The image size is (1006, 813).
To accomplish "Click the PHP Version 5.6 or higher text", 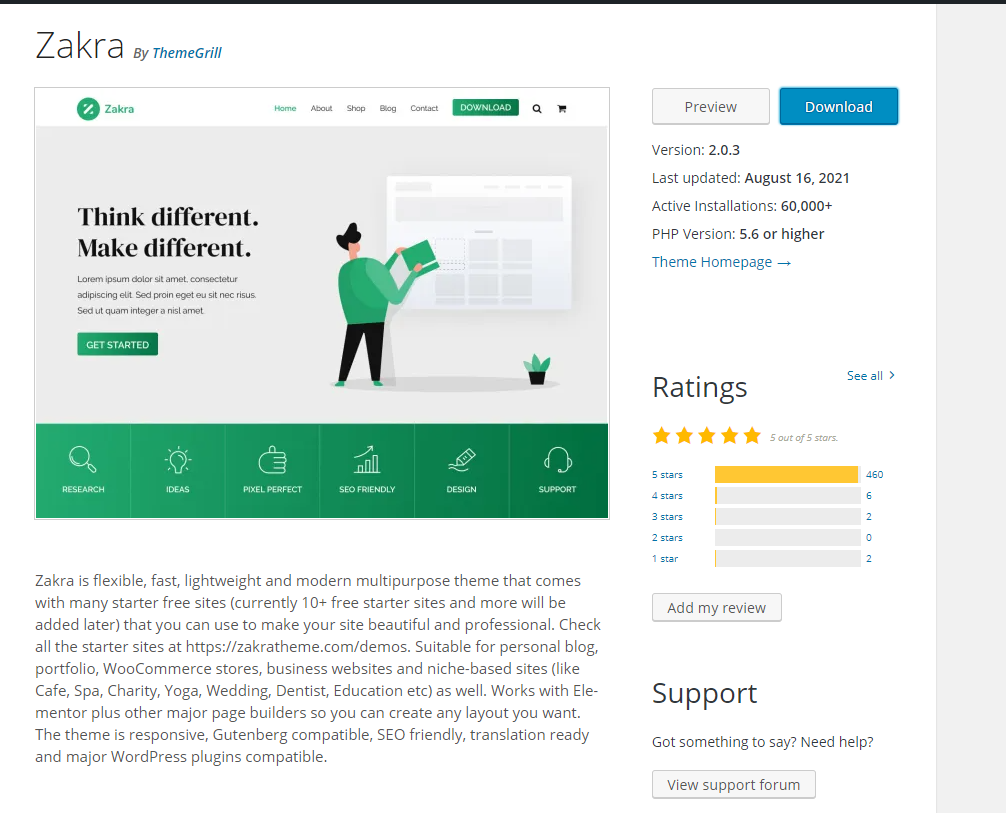I will point(738,234).
